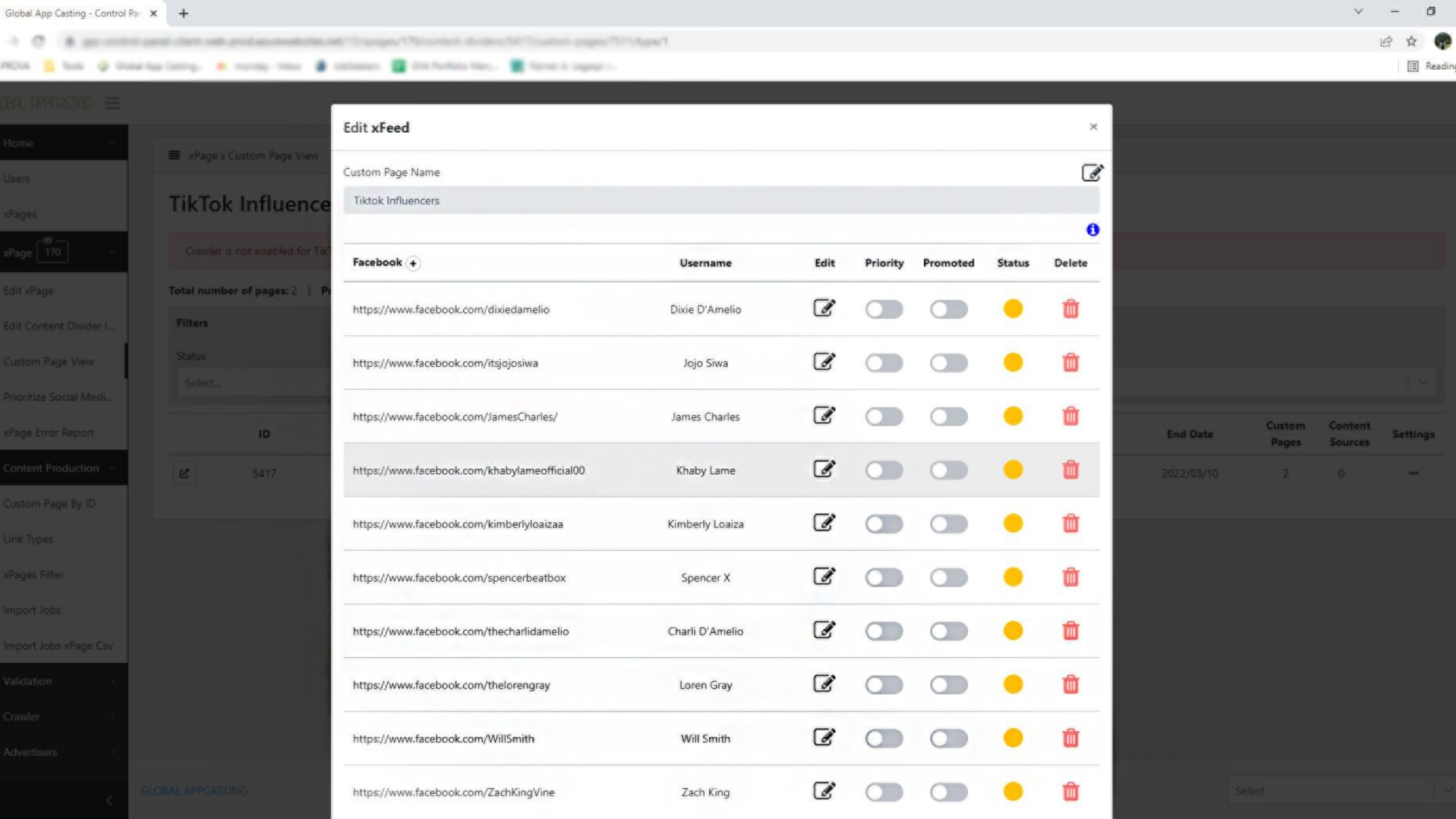Collapse the sidebar with bottom chevron
This screenshot has height=819, width=1456.
click(109, 800)
